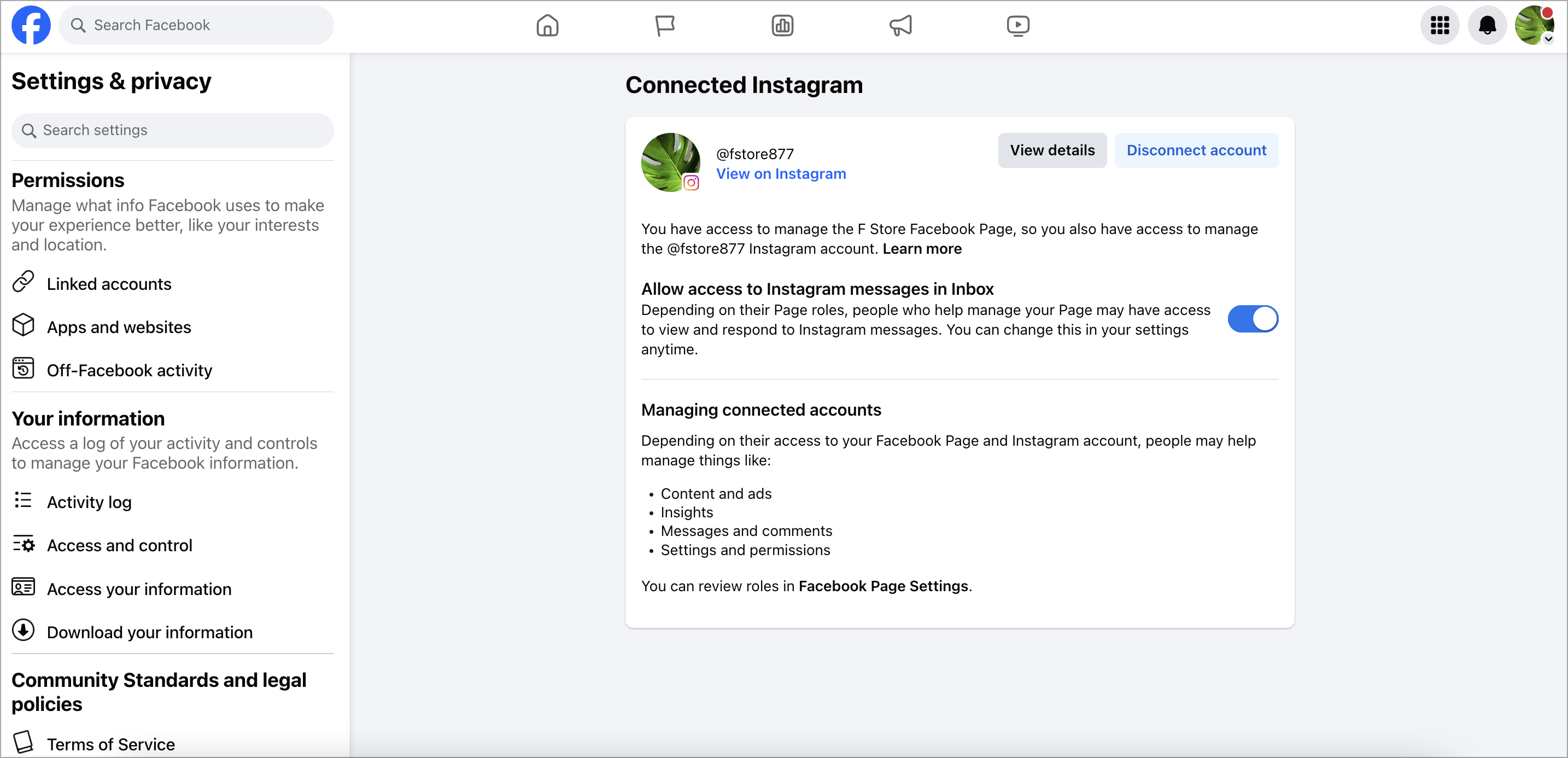Open the Pages flag icon

click(665, 26)
